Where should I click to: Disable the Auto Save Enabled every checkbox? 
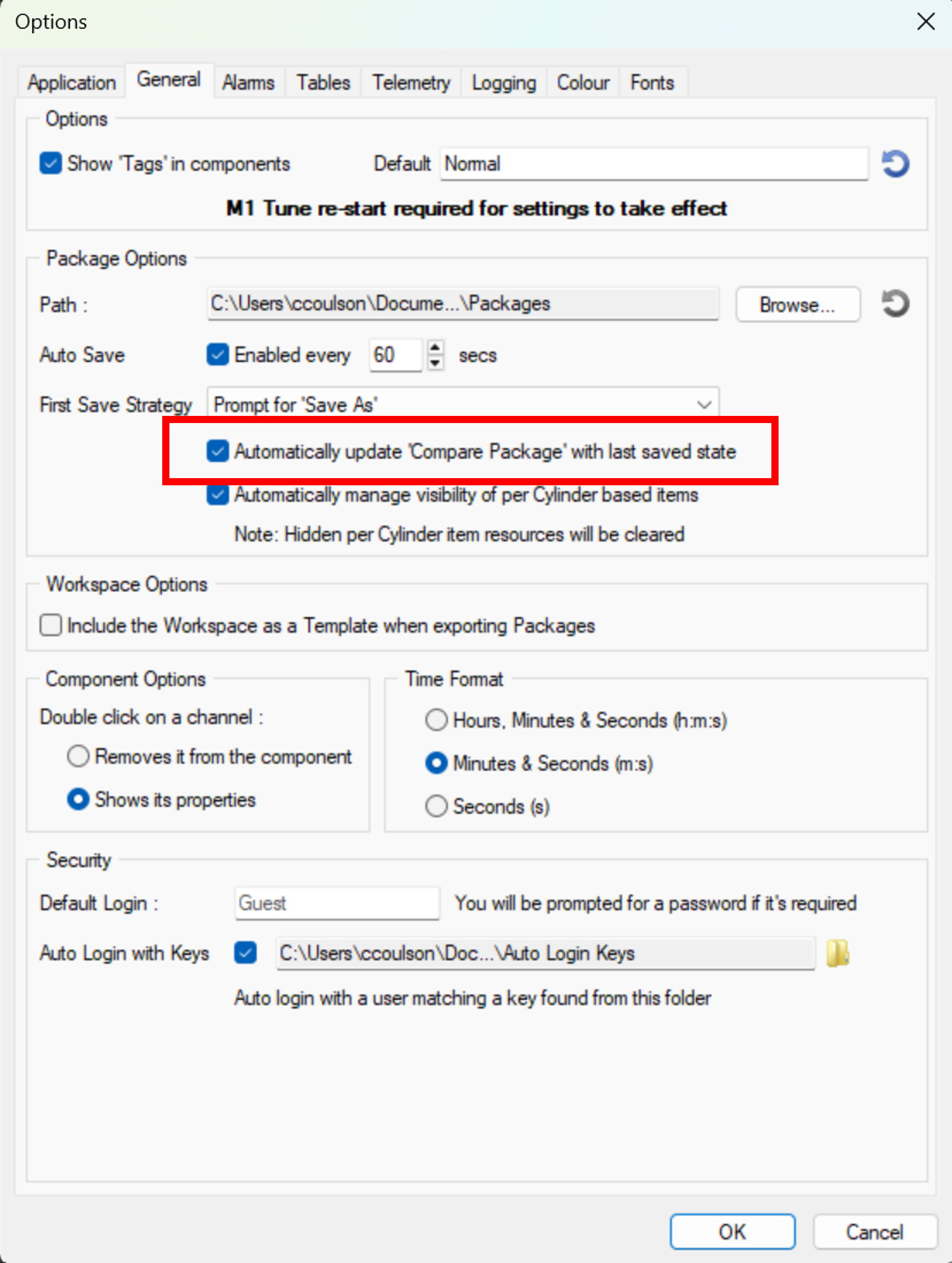(x=217, y=355)
